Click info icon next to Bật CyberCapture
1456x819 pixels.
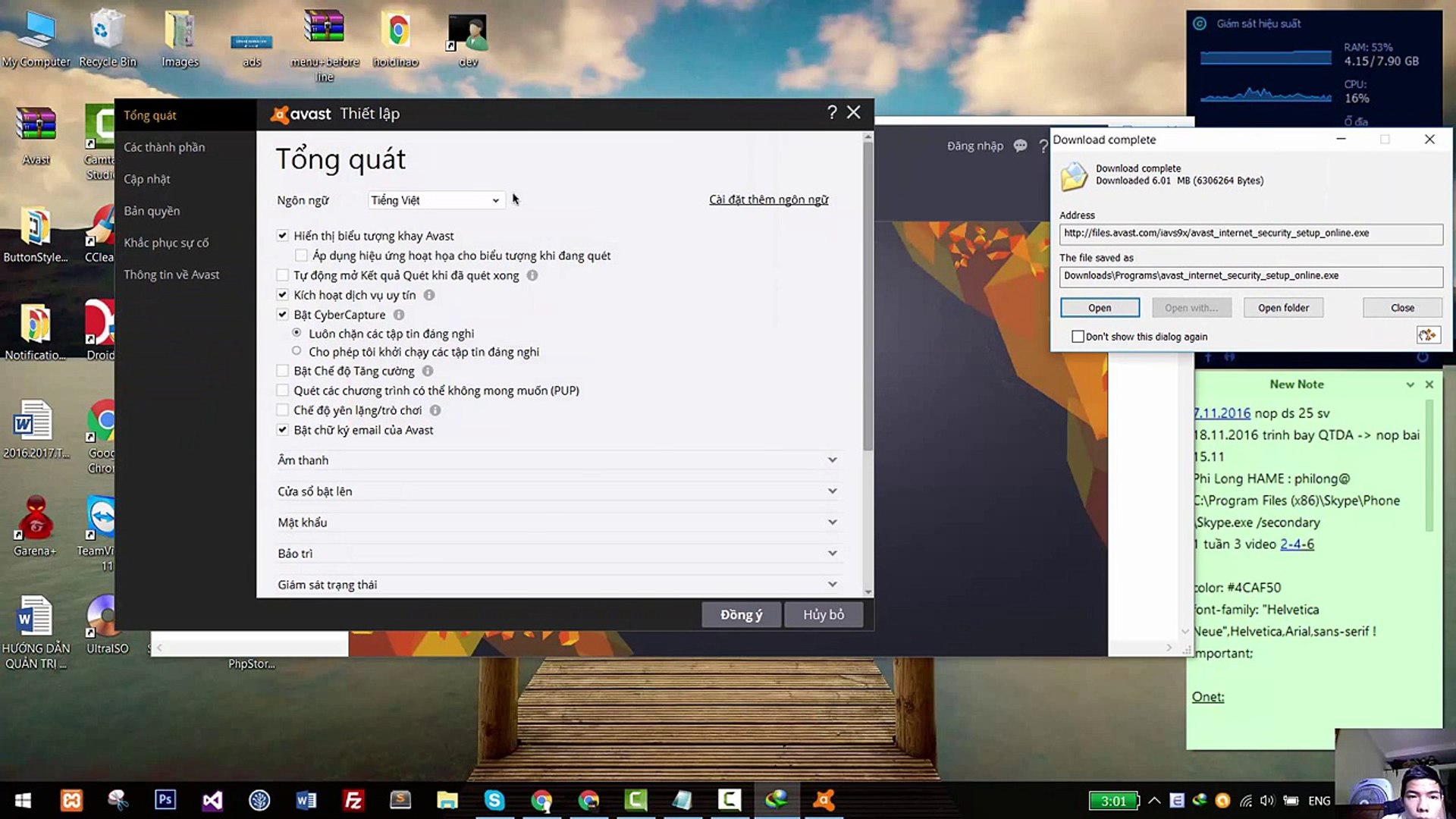pyautogui.click(x=399, y=315)
